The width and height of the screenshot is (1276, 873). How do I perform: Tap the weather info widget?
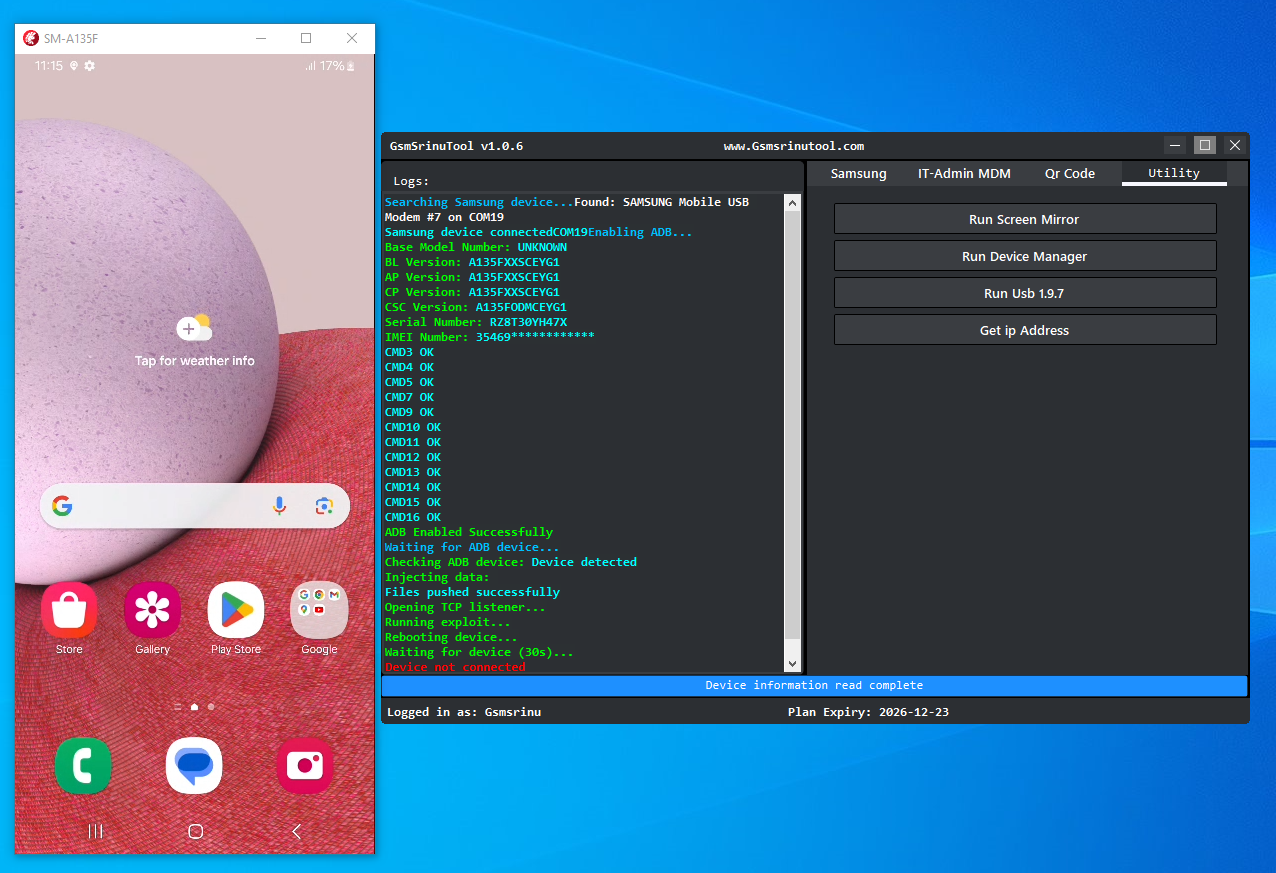pyautogui.click(x=195, y=341)
